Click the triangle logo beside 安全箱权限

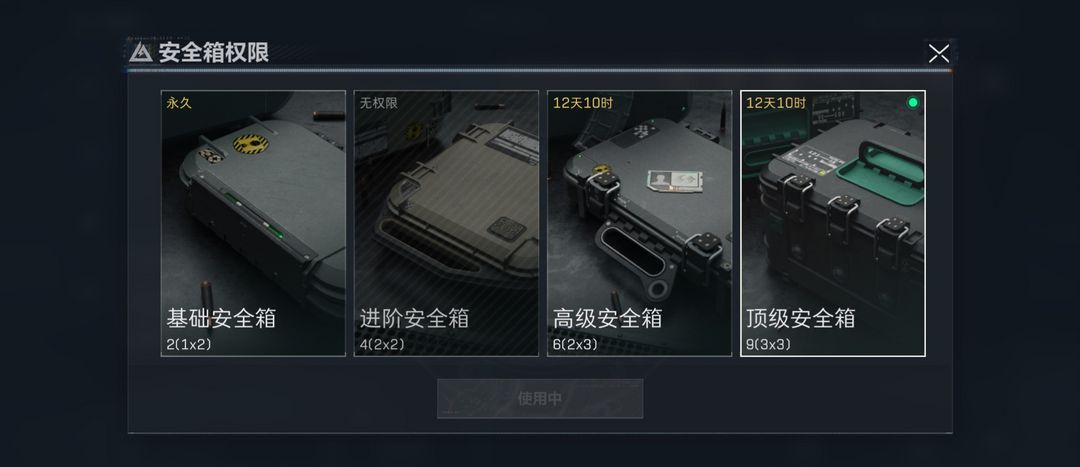point(141,52)
